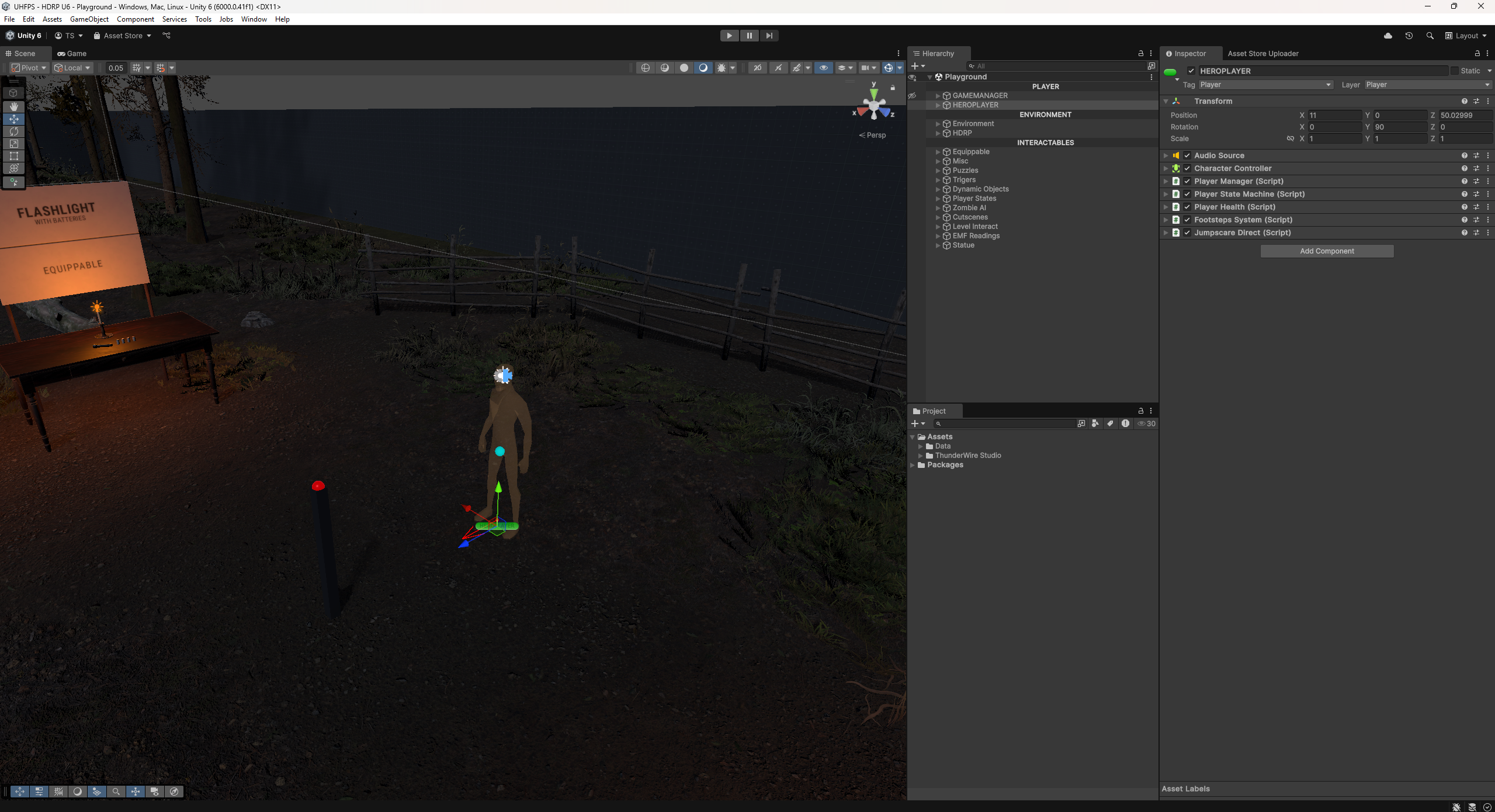
Task: Open the Unity Cloud icon
Action: pos(1388,36)
